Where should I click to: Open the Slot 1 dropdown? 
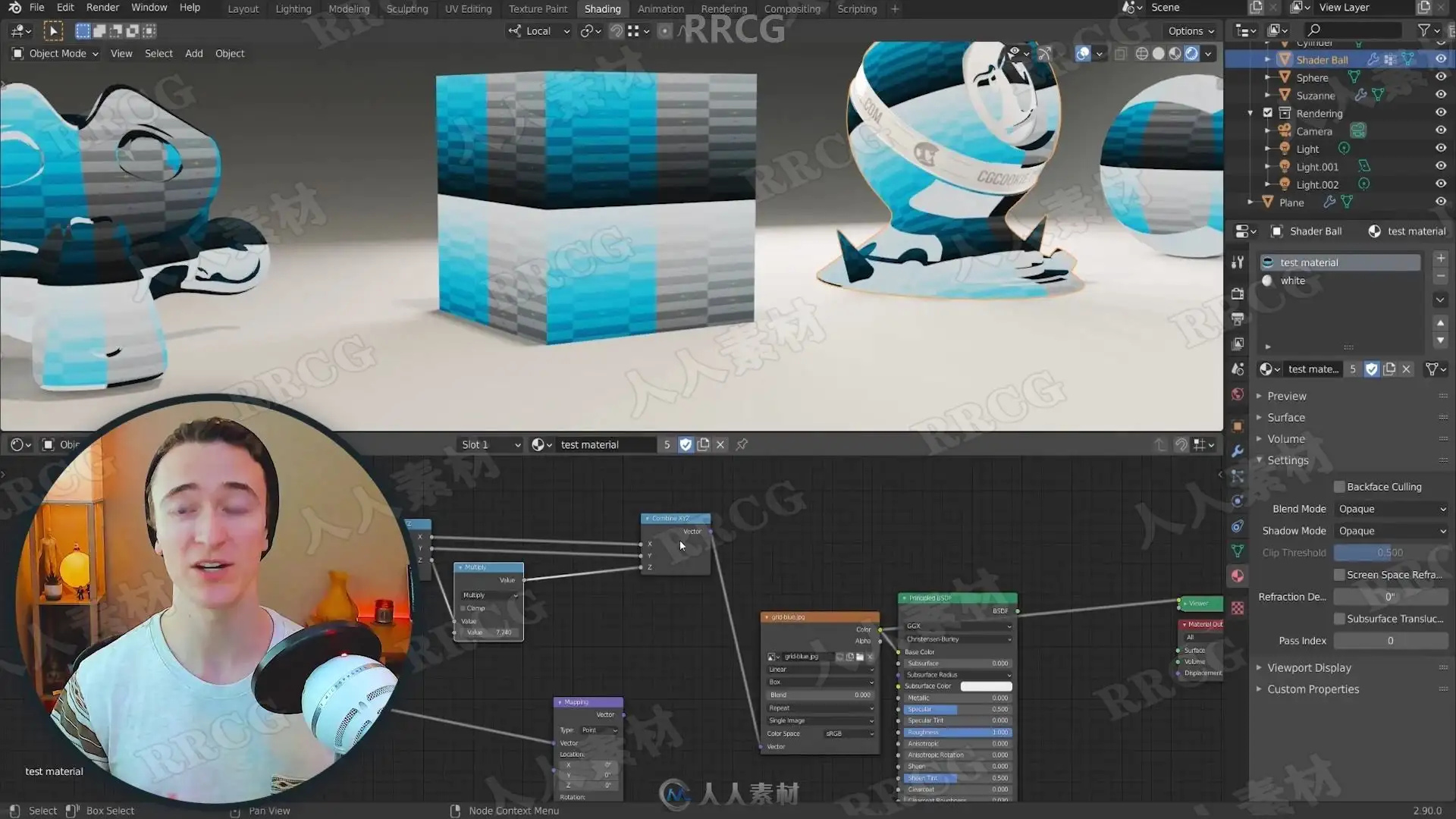[x=491, y=444]
